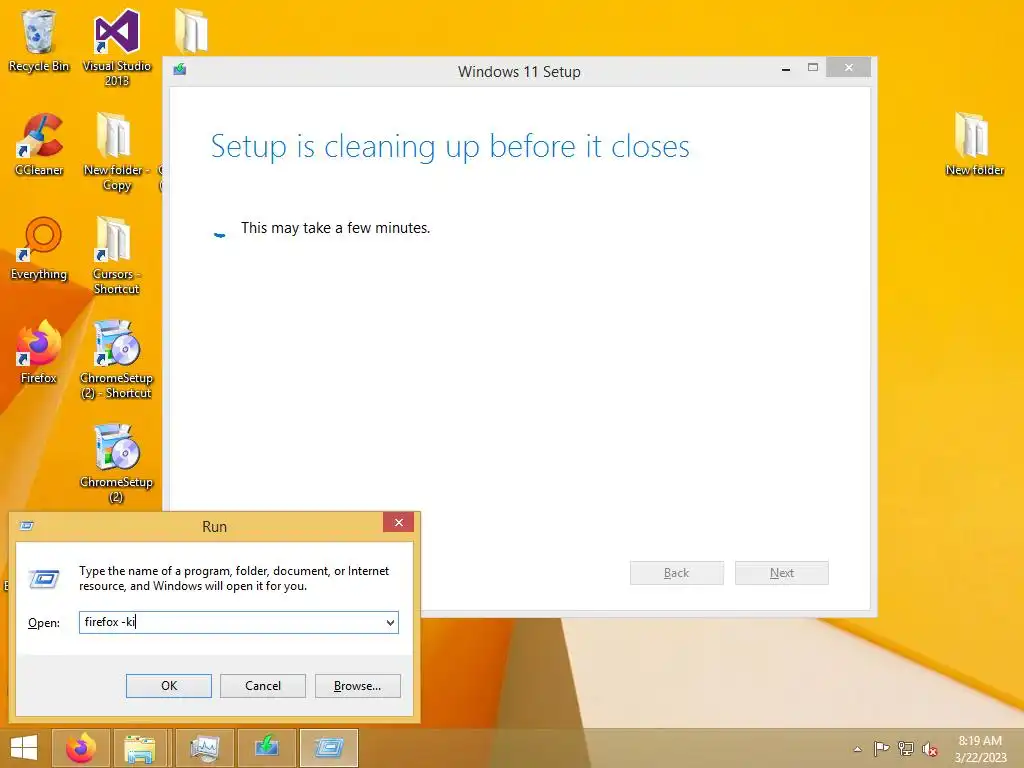Click the Run dialog title bar icon
1024x768 pixels.
click(27, 526)
